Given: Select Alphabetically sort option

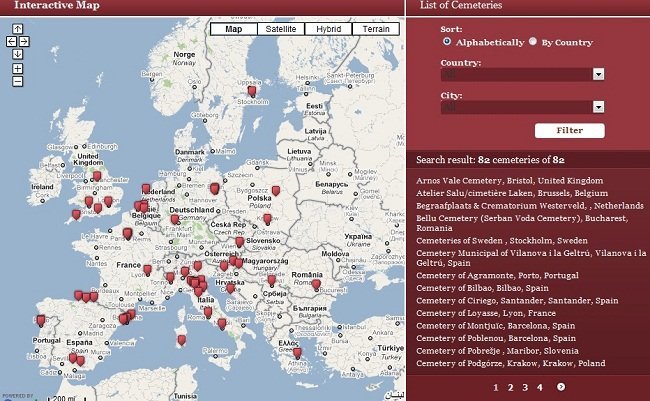Looking at the screenshot, I should coord(446,41).
